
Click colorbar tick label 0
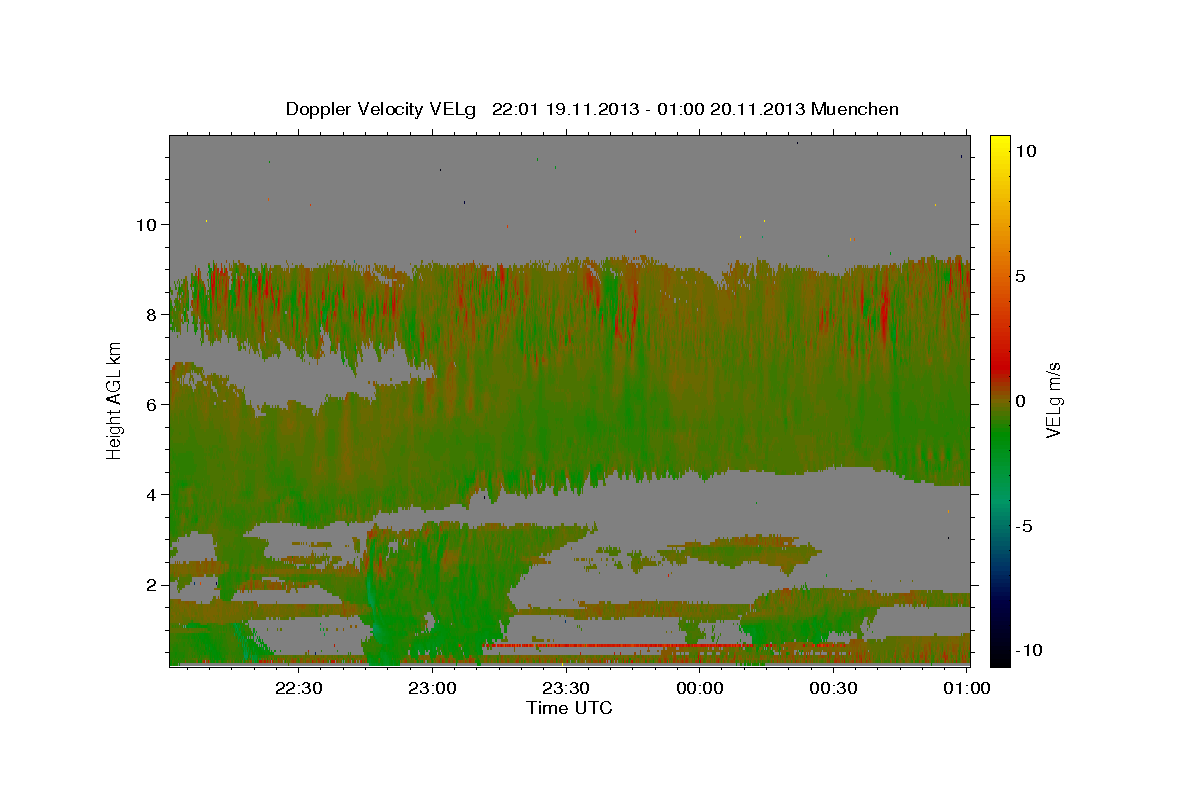[x=1022, y=401]
